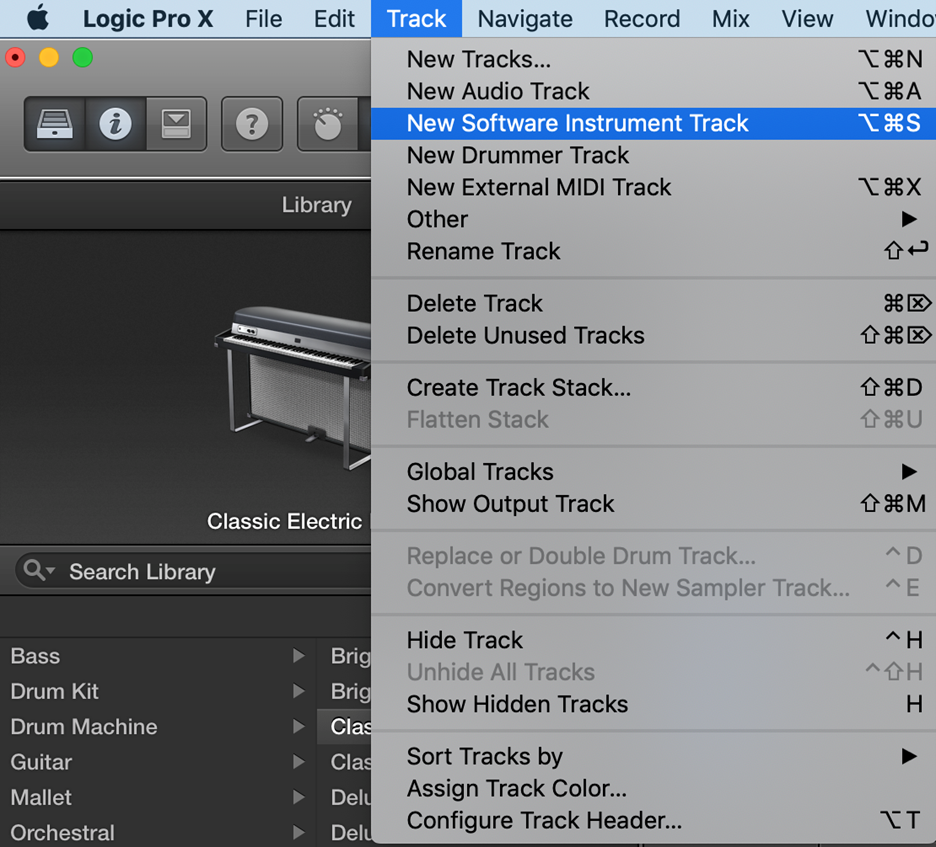
Task: Toggle Smart Controls knob button
Action: click(x=328, y=124)
